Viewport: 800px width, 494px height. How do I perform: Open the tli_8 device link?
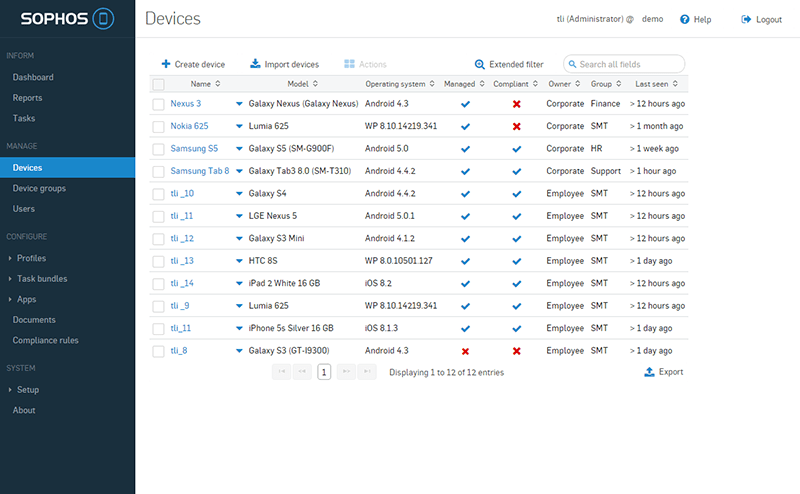(179, 351)
